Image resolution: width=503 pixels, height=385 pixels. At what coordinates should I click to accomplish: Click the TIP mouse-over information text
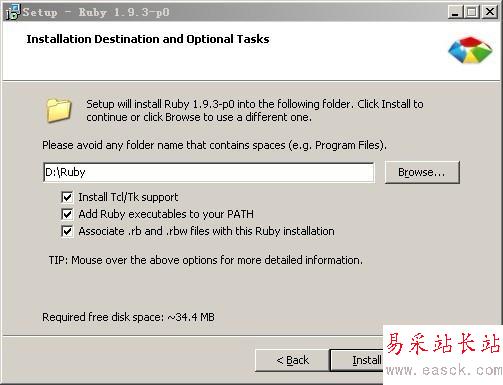206,260
